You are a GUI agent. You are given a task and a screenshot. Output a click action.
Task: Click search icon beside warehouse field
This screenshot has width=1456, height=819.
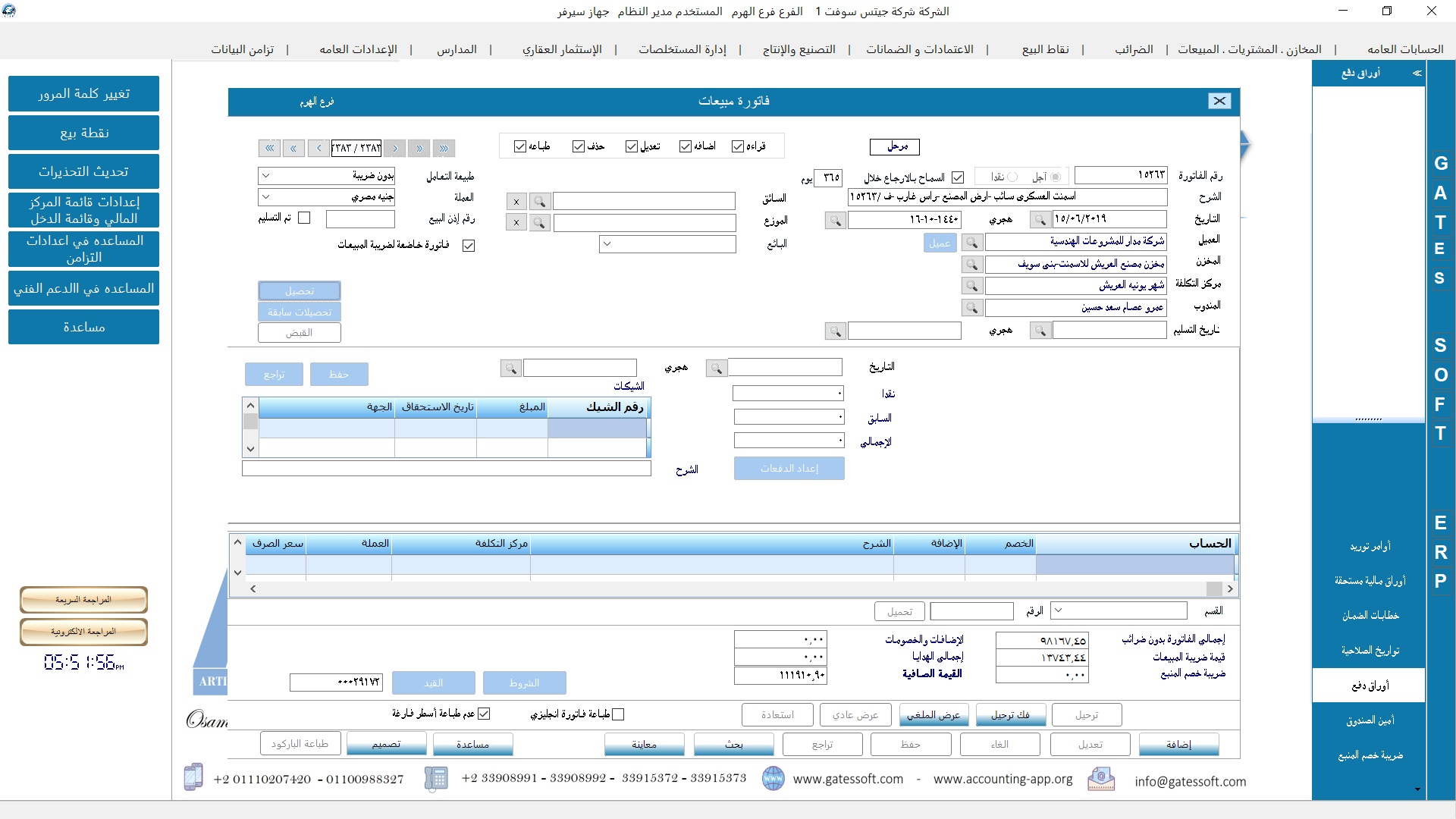972,265
